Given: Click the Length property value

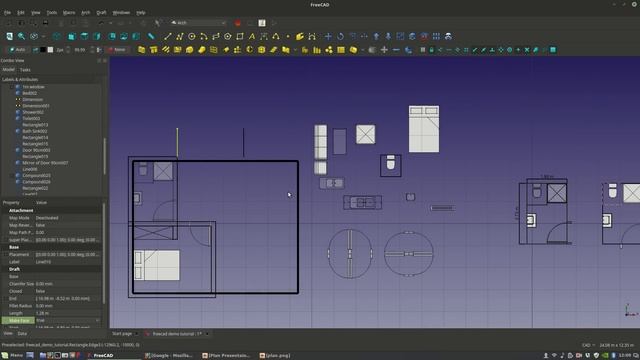Looking at the screenshot, I should click(x=67, y=313).
